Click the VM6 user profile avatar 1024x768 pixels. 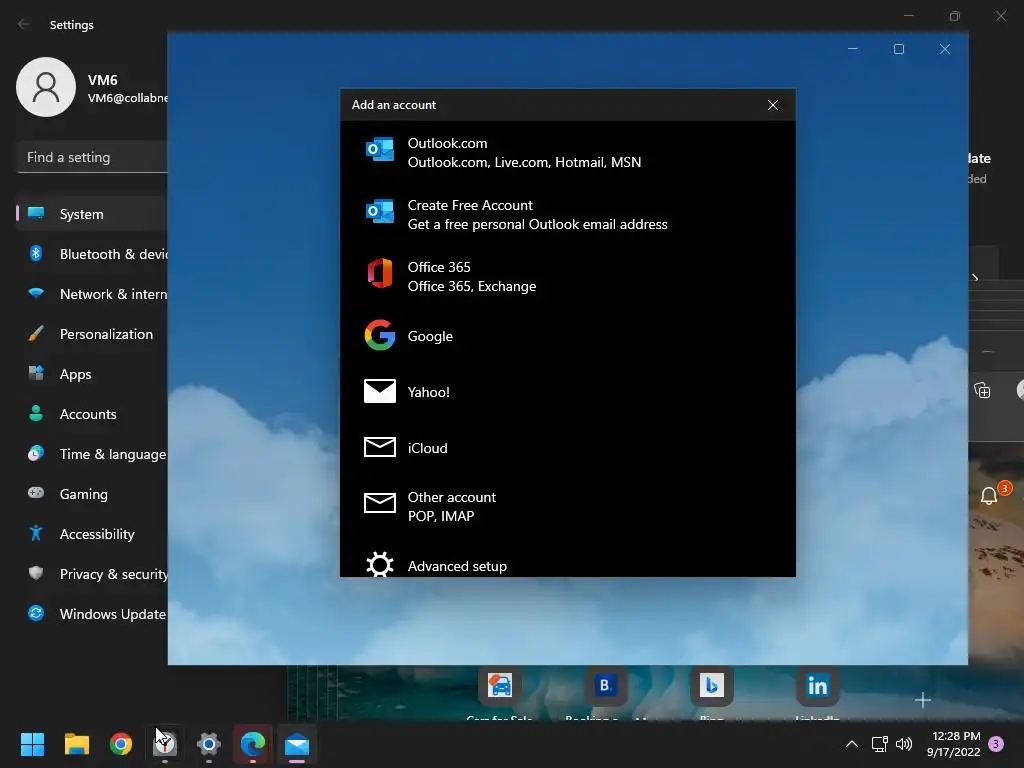click(x=46, y=87)
